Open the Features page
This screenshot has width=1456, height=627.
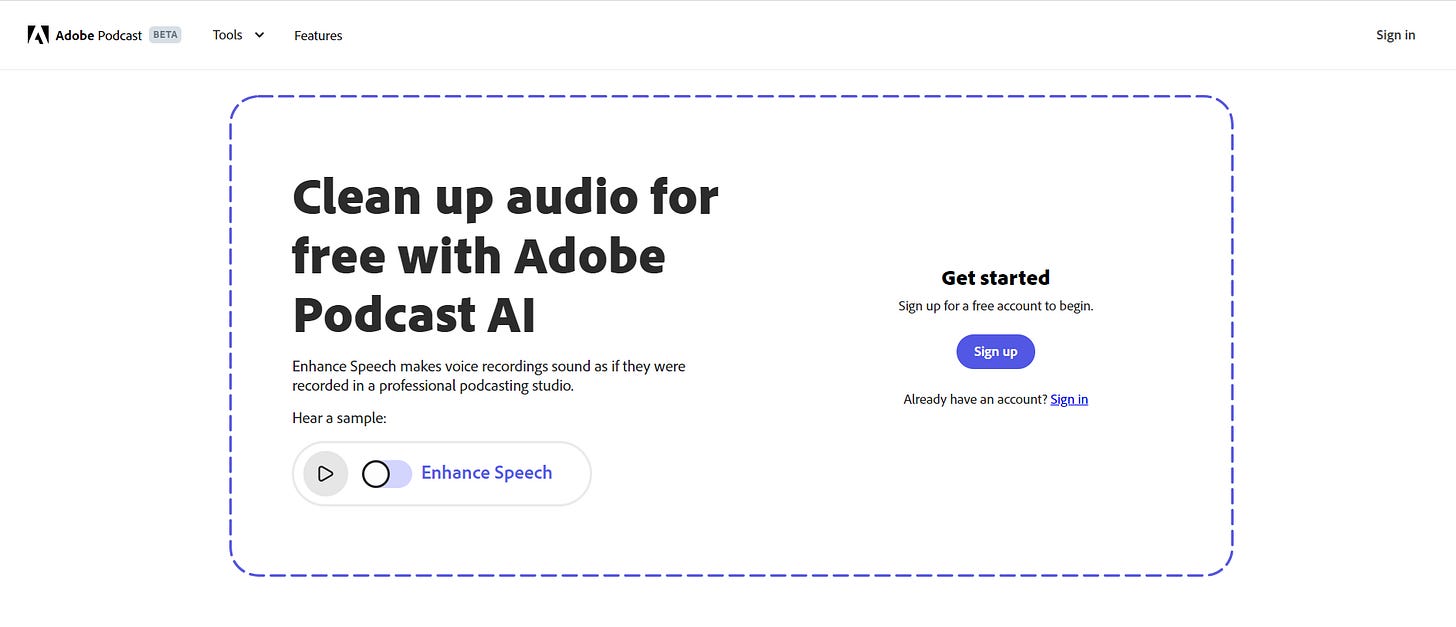click(x=318, y=35)
